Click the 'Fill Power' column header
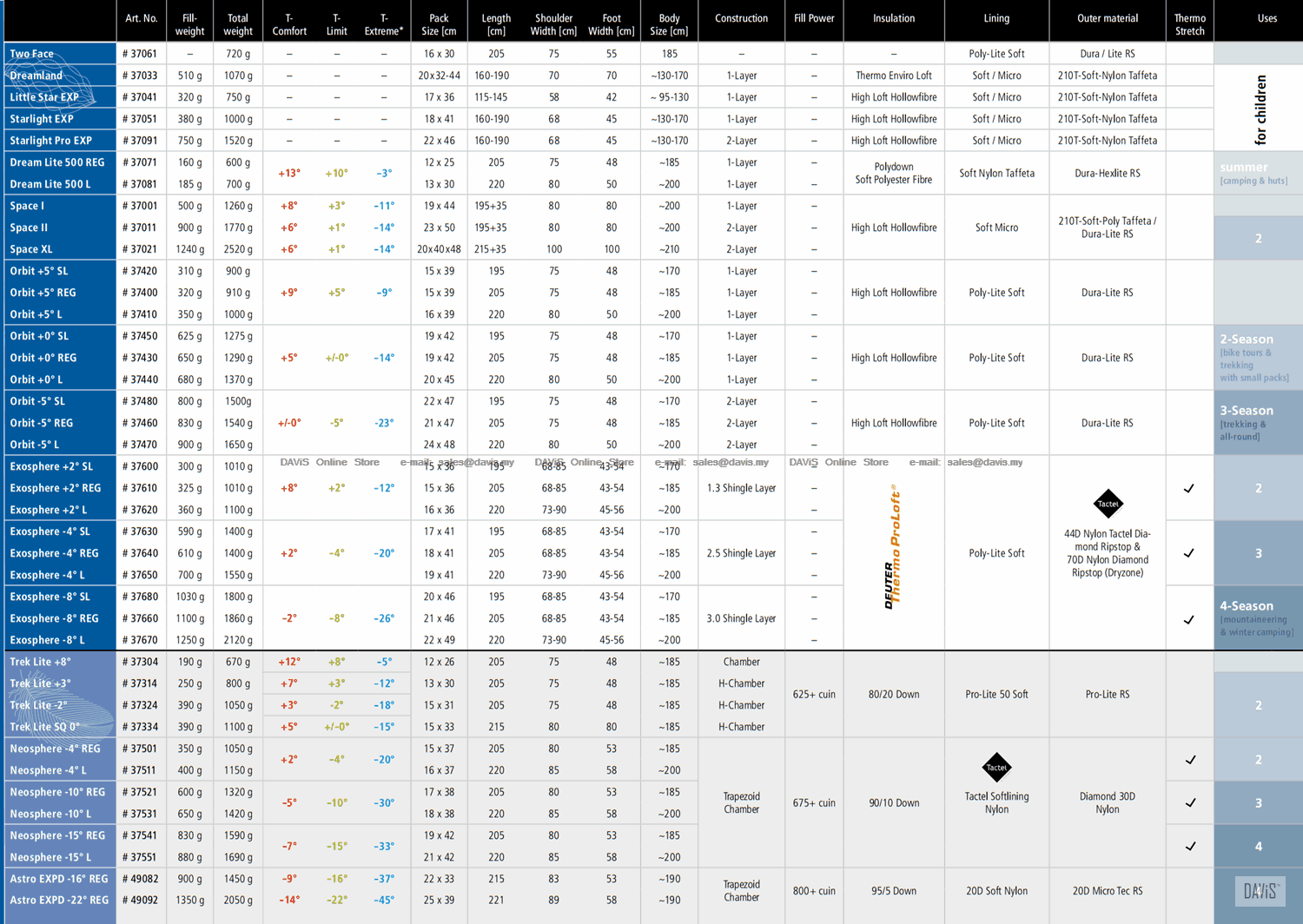The width and height of the screenshot is (1303, 924). pyautogui.click(x=814, y=18)
